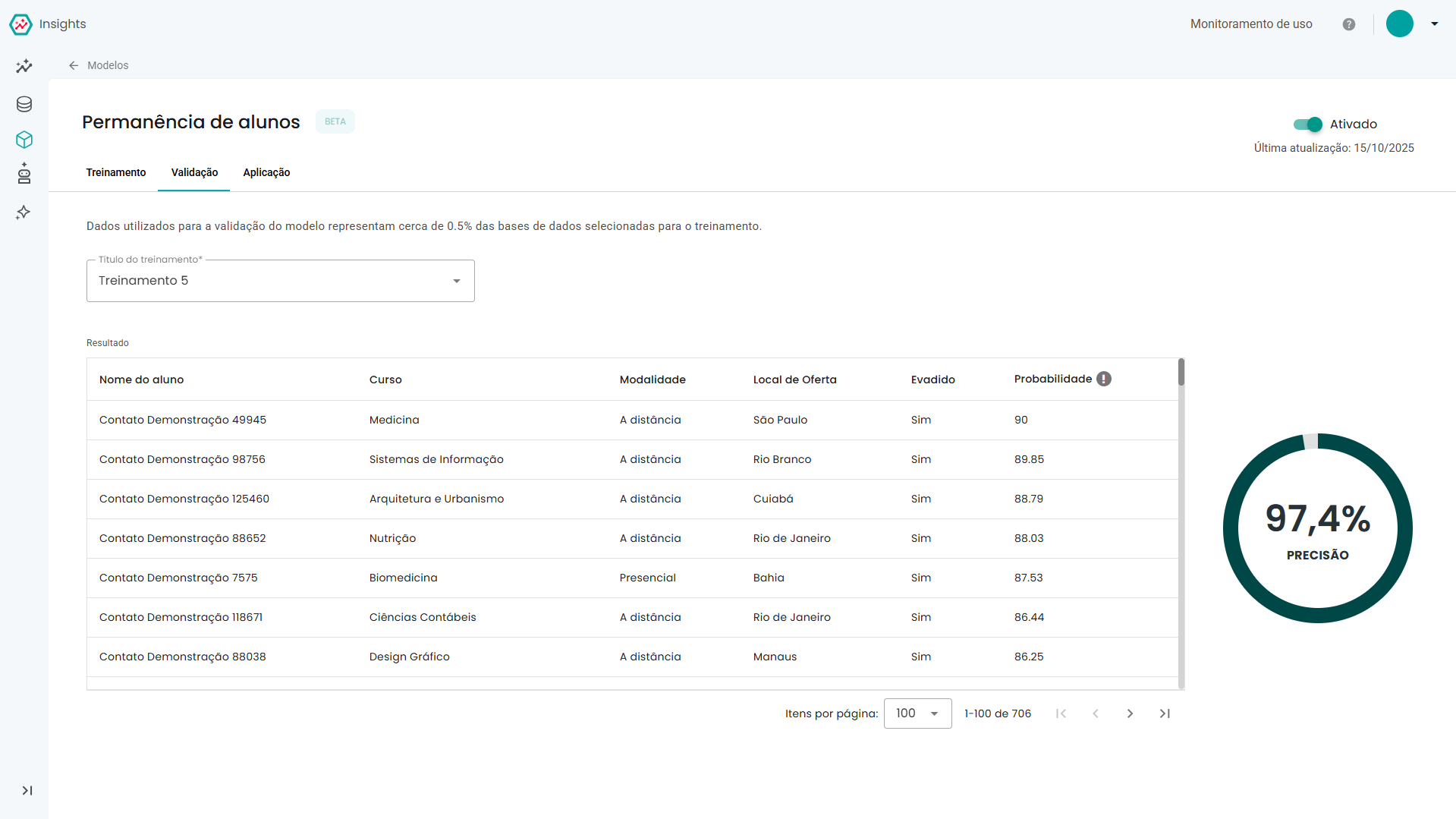The width and height of the screenshot is (1456, 819).
Task: Click the back arrow next to Modelos
Action: click(74, 65)
